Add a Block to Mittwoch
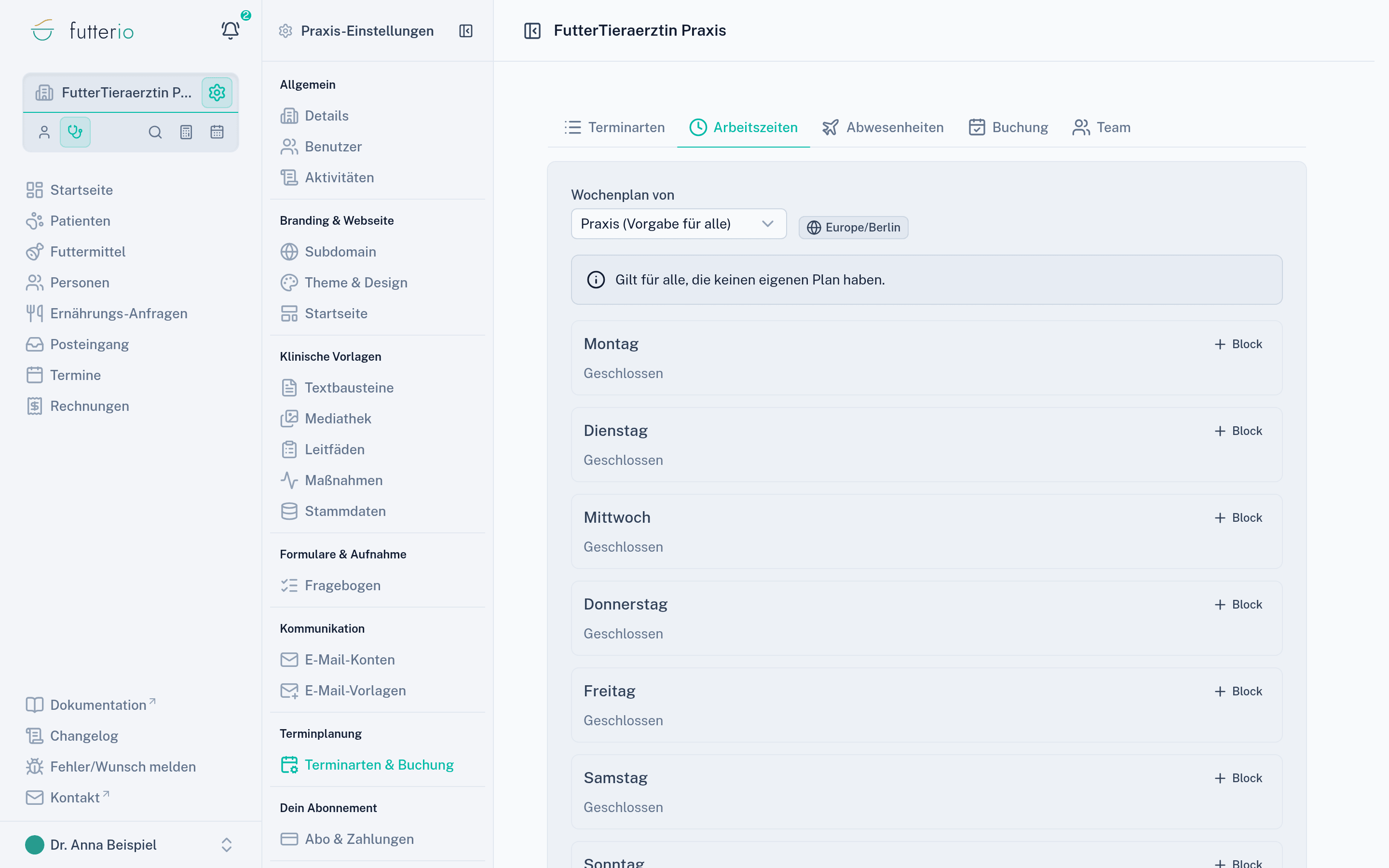The image size is (1389, 868). pyautogui.click(x=1238, y=517)
